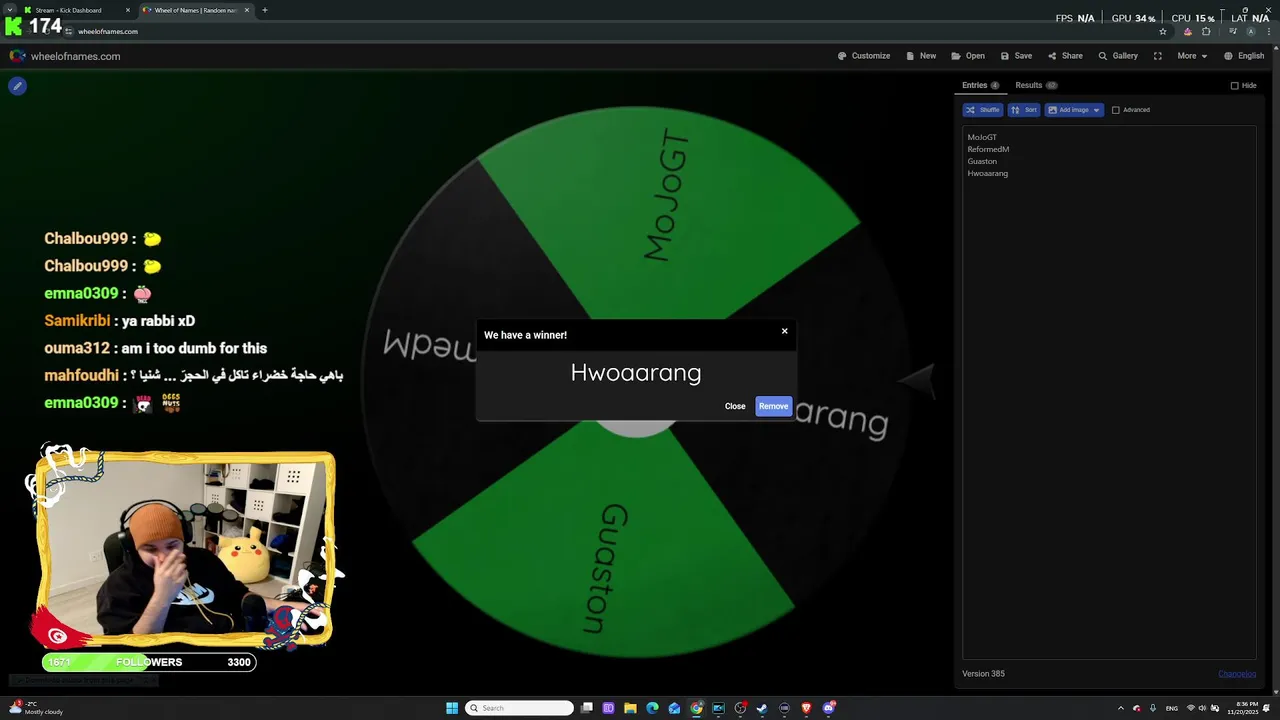The image size is (1280, 720).
Task: Open the volume speaker tray icon
Action: pyautogui.click(x=1203, y=708)
